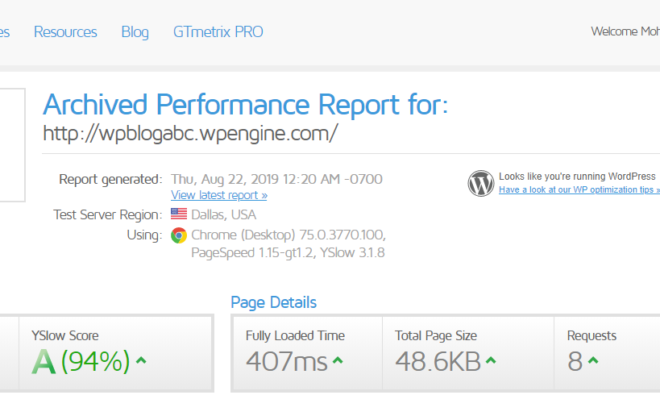Click the wpblogabc.wpengine.com URL text
The width and height of the screenshot is (660, 420).
190,133
